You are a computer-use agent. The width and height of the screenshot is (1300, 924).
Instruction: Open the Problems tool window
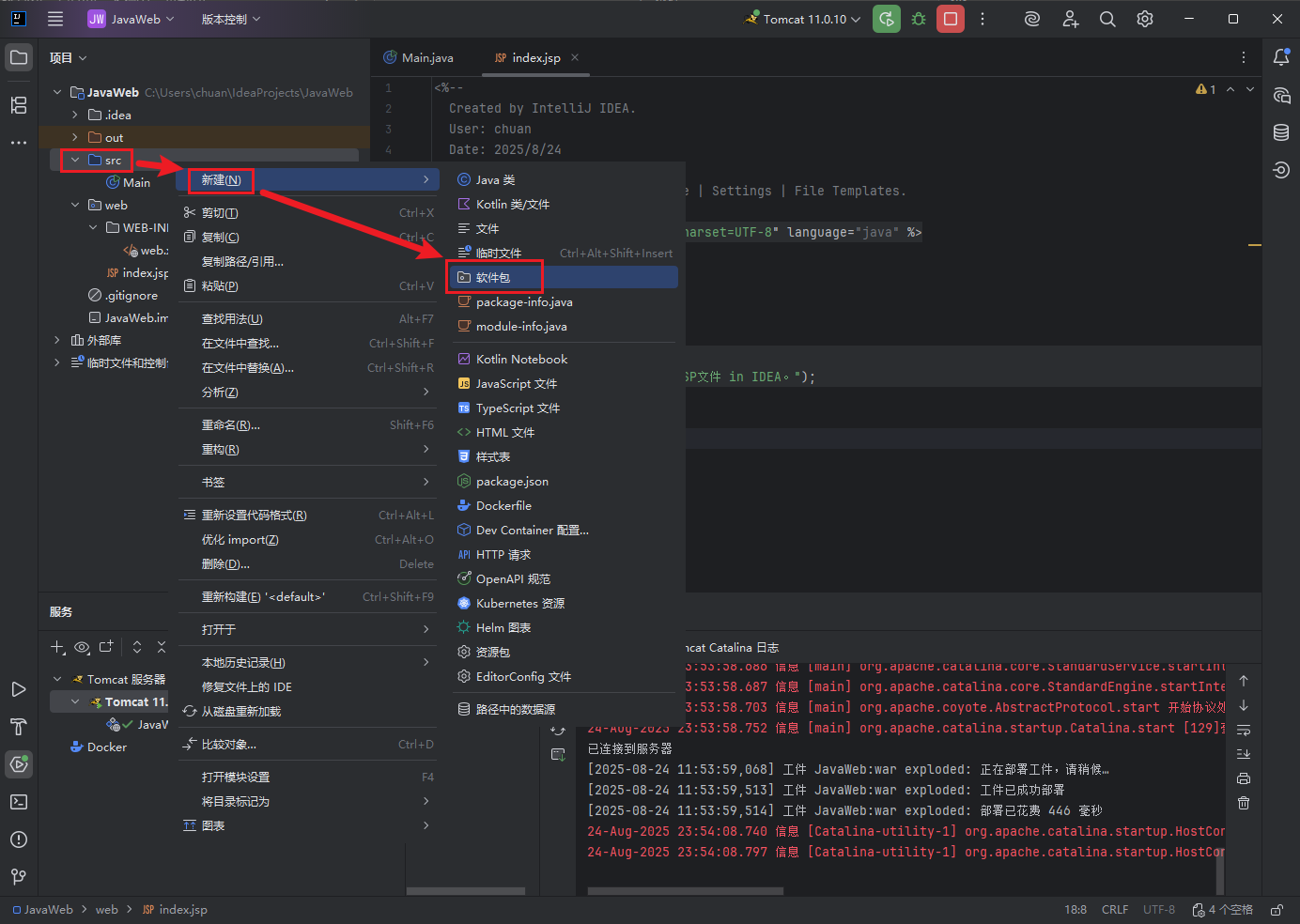(19, 839)
